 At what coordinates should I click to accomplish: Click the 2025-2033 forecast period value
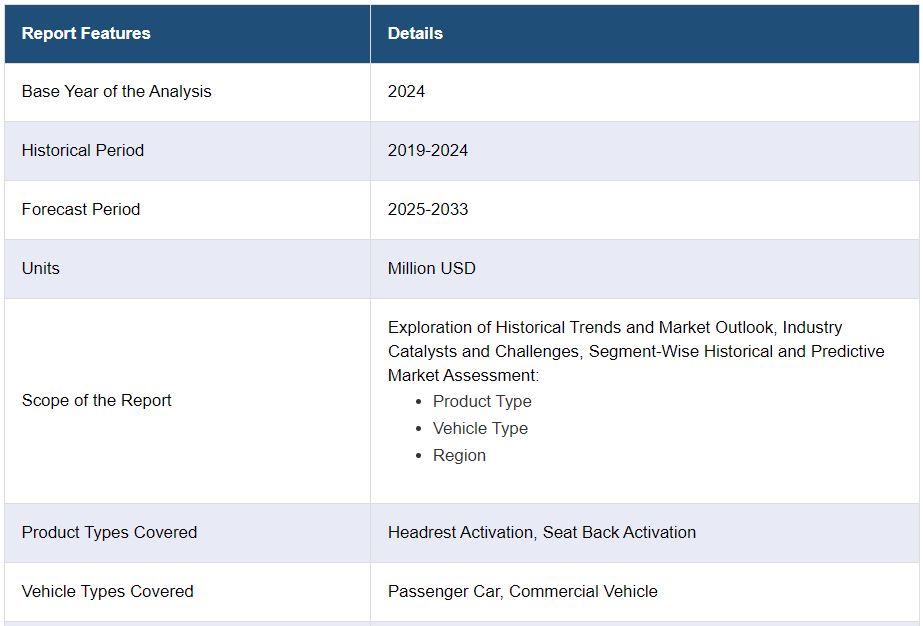coord(428,209)
